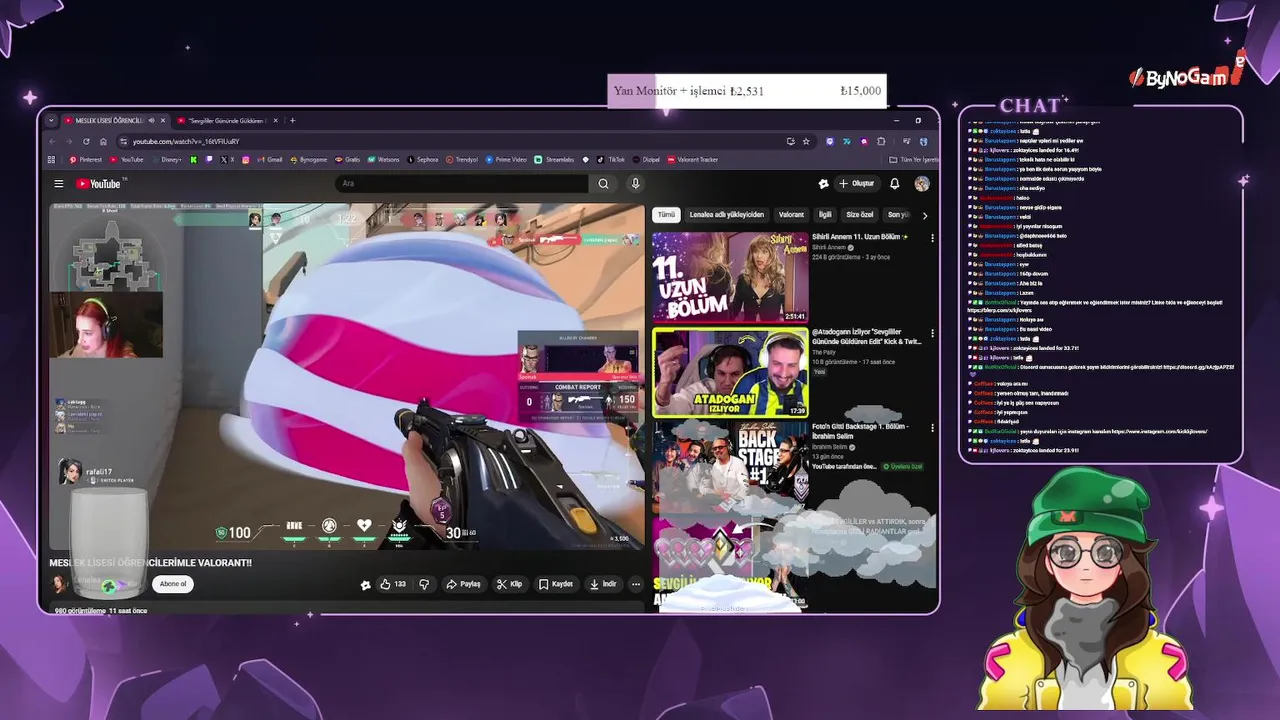Image resolution: width=1280 pixels, height=720 pixels.
Task: Download the video with İndir button
Action: 603,584
